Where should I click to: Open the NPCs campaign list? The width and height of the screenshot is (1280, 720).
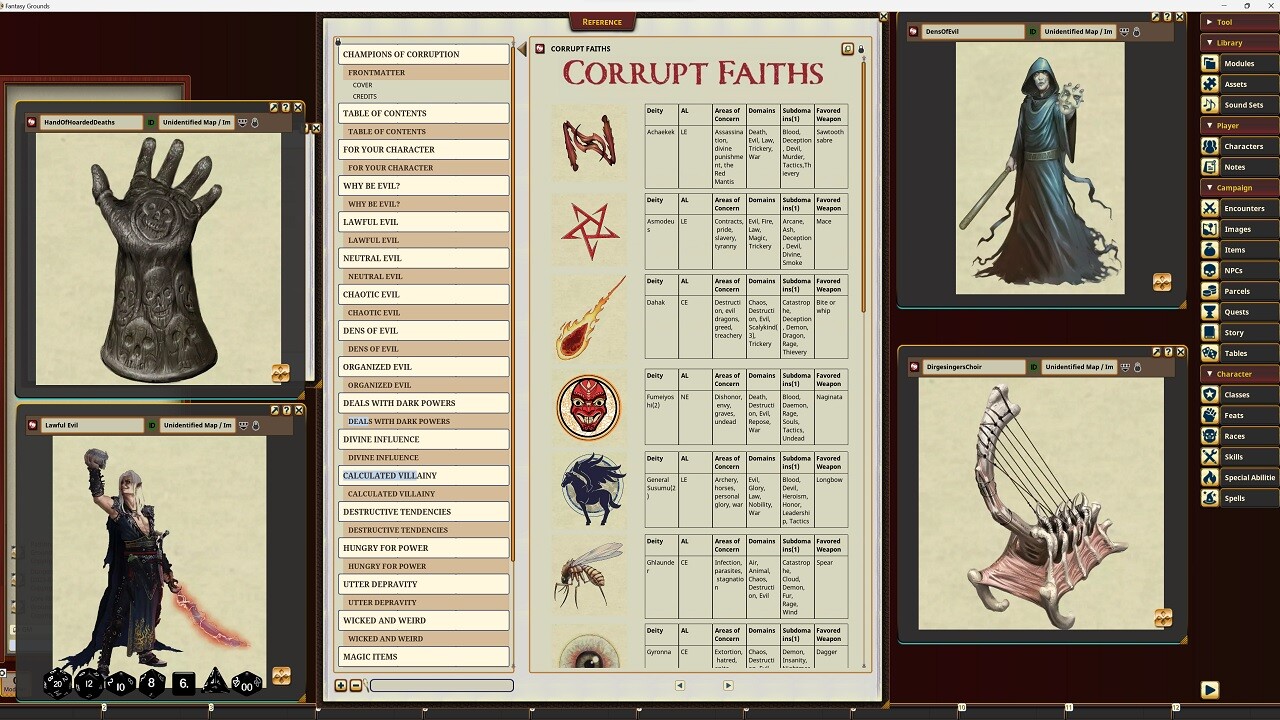tap(1243, 270)
